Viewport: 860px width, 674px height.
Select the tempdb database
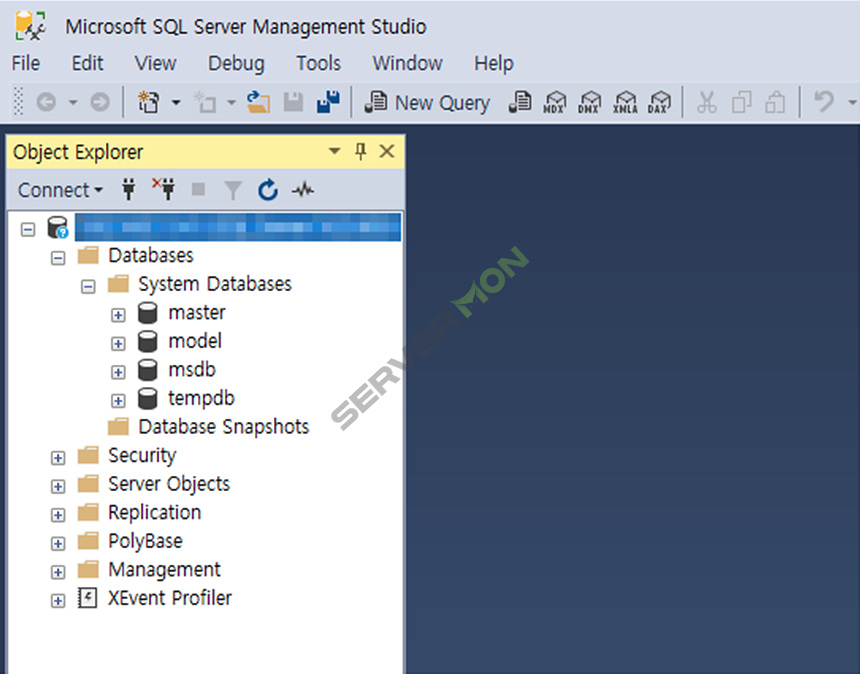[x=201, y=399]
